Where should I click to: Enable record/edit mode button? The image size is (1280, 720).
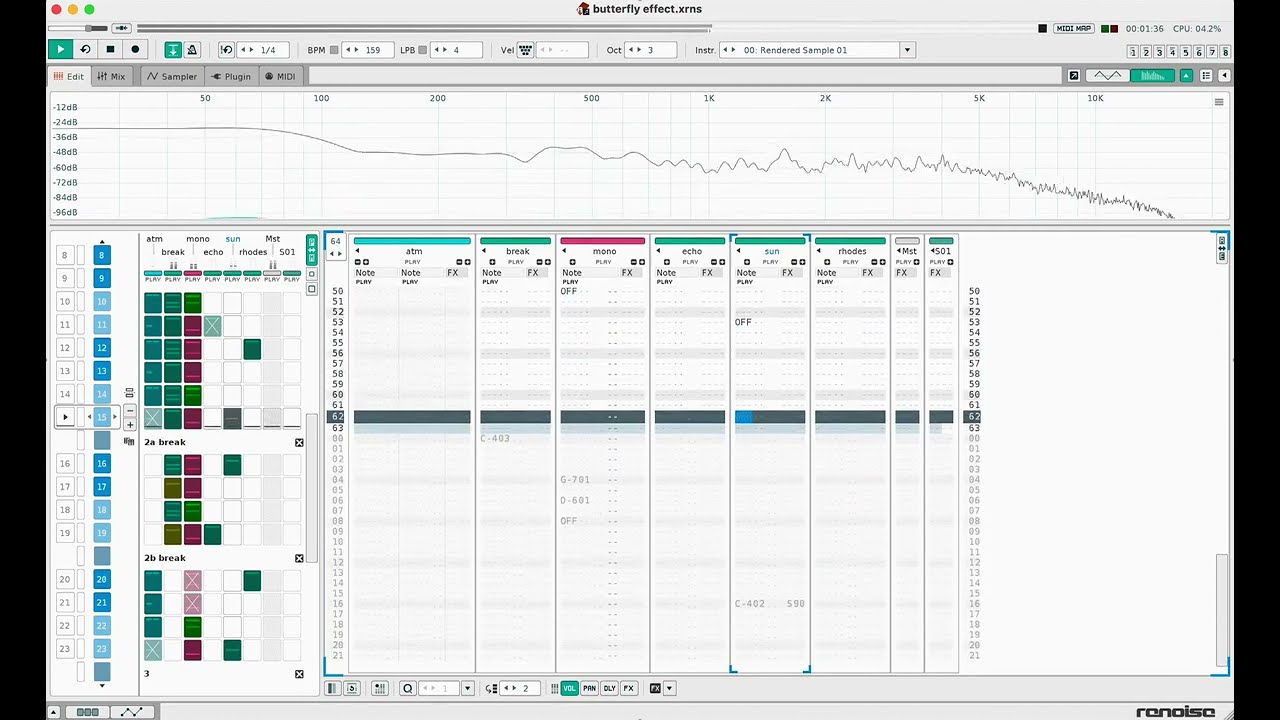point(135,49)
